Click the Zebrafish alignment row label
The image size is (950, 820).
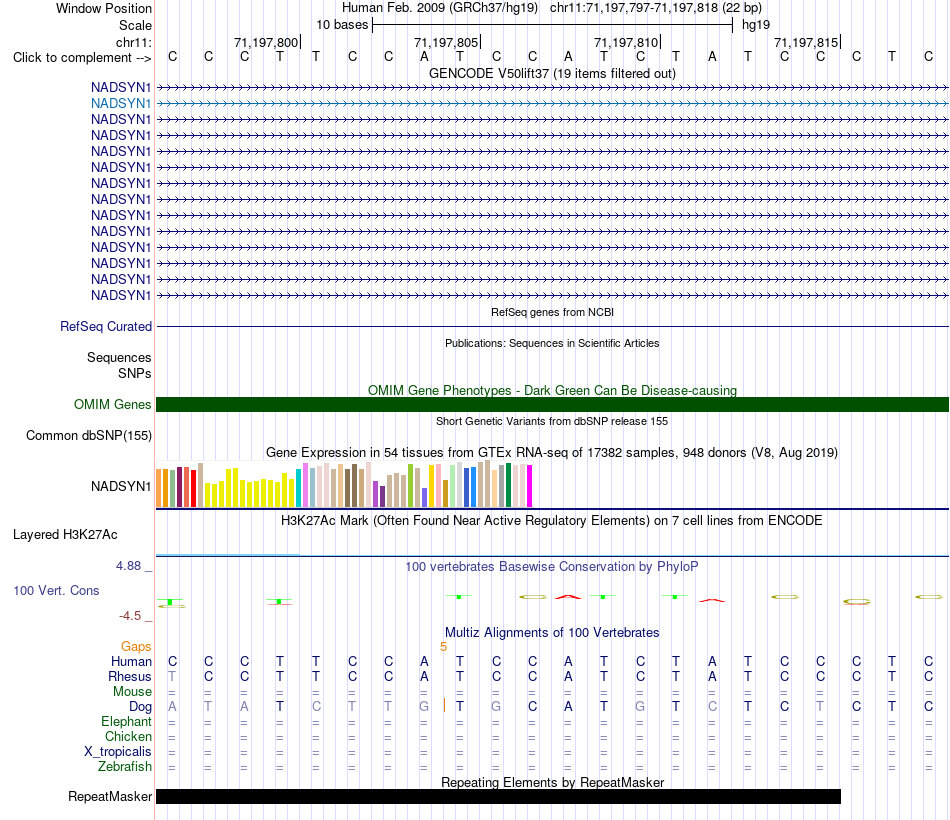[x=125, y=767]
